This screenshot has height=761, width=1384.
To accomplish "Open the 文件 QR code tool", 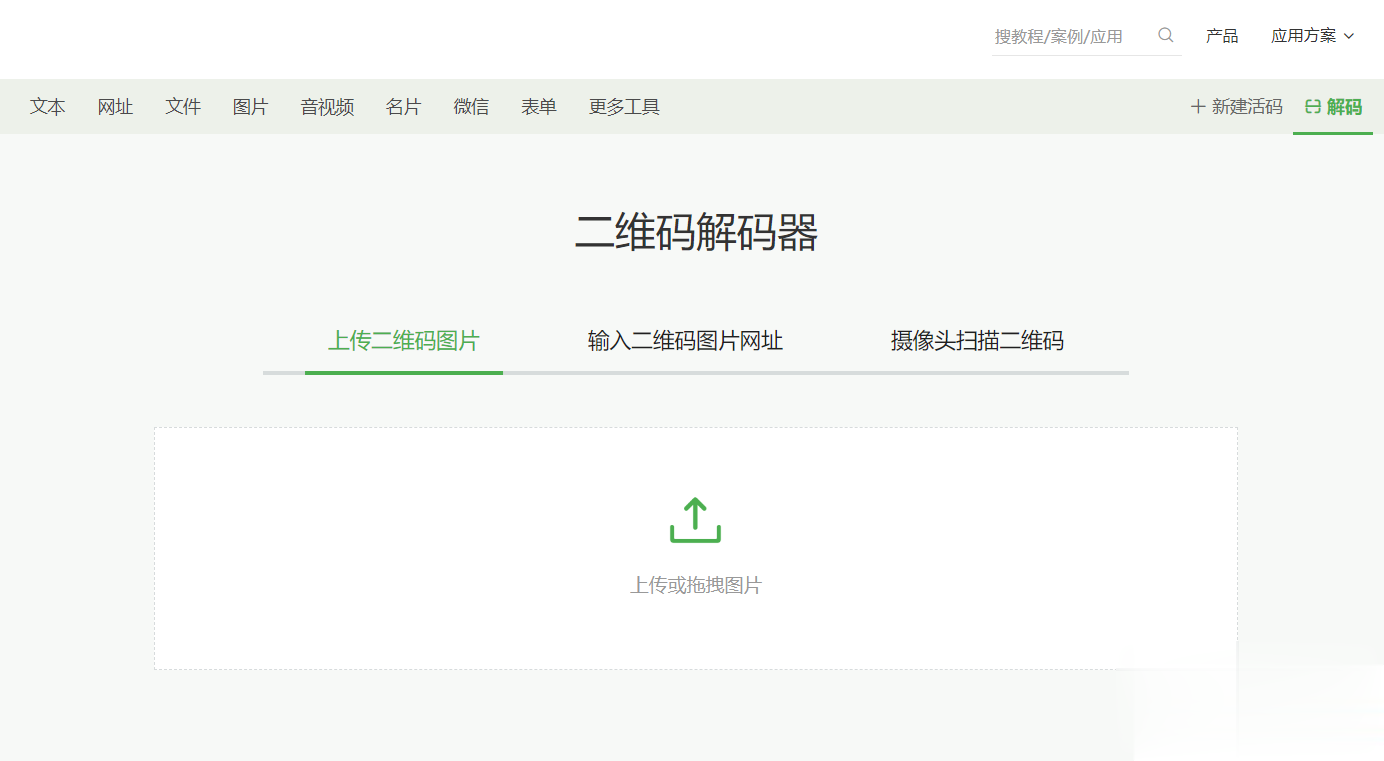I will click(183, 106).
